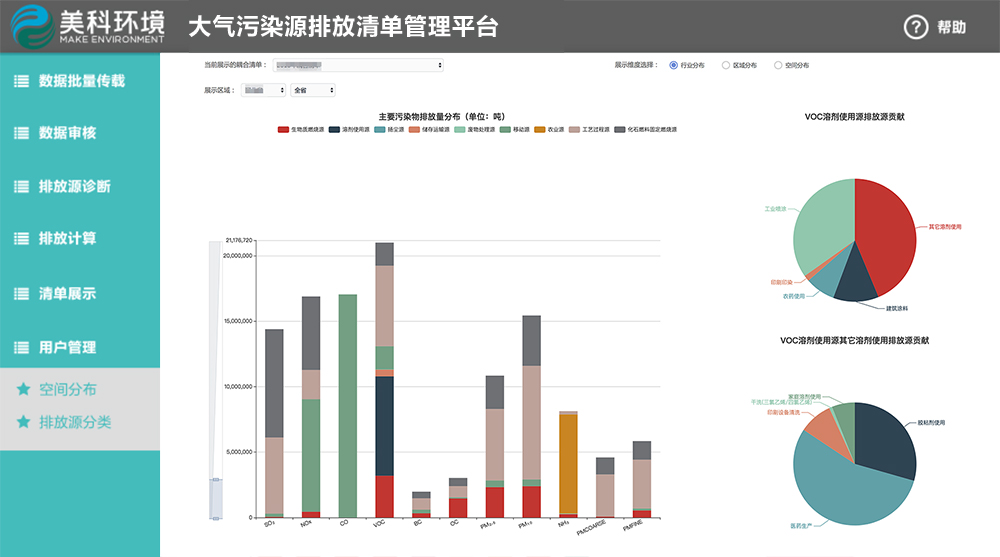Click star icon beside 排放源分类
This screenshot has width=1000, height=557.
coord(23,423)
